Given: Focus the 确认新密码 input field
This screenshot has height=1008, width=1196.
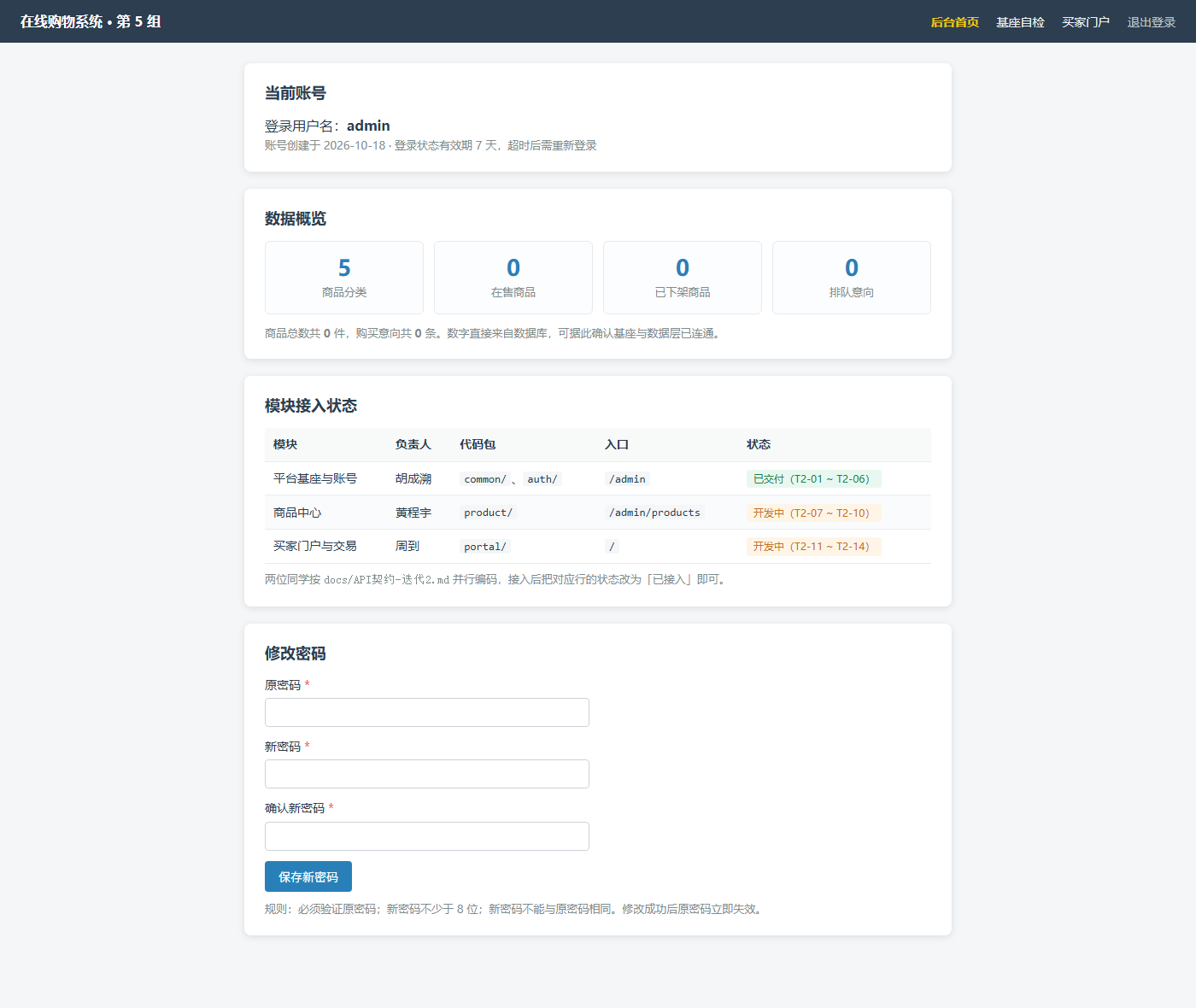Looking at the screenshot, I should (x=427, y=836).
